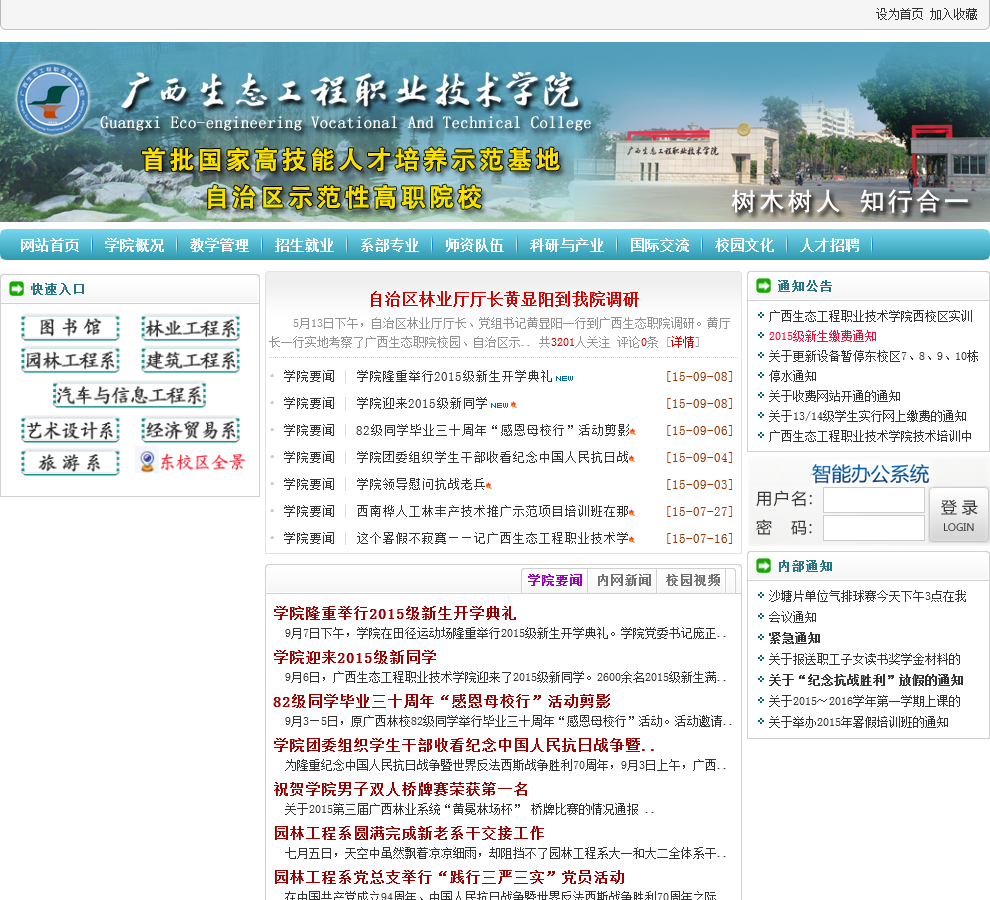Click the 登录 LOGIN button
The image size is (990, 900).
tap(958, 515)
